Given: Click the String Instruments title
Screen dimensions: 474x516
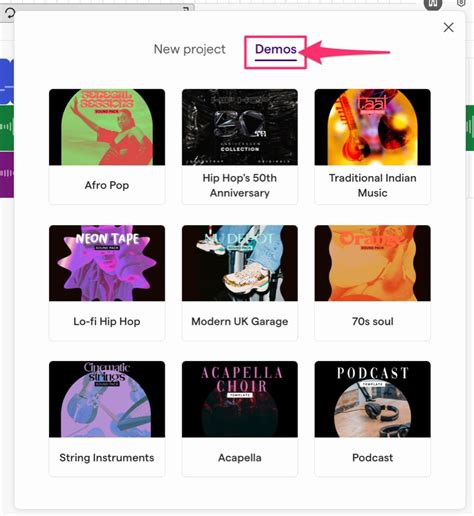Looking at the screenshot, I should click(x=107, y=458).
